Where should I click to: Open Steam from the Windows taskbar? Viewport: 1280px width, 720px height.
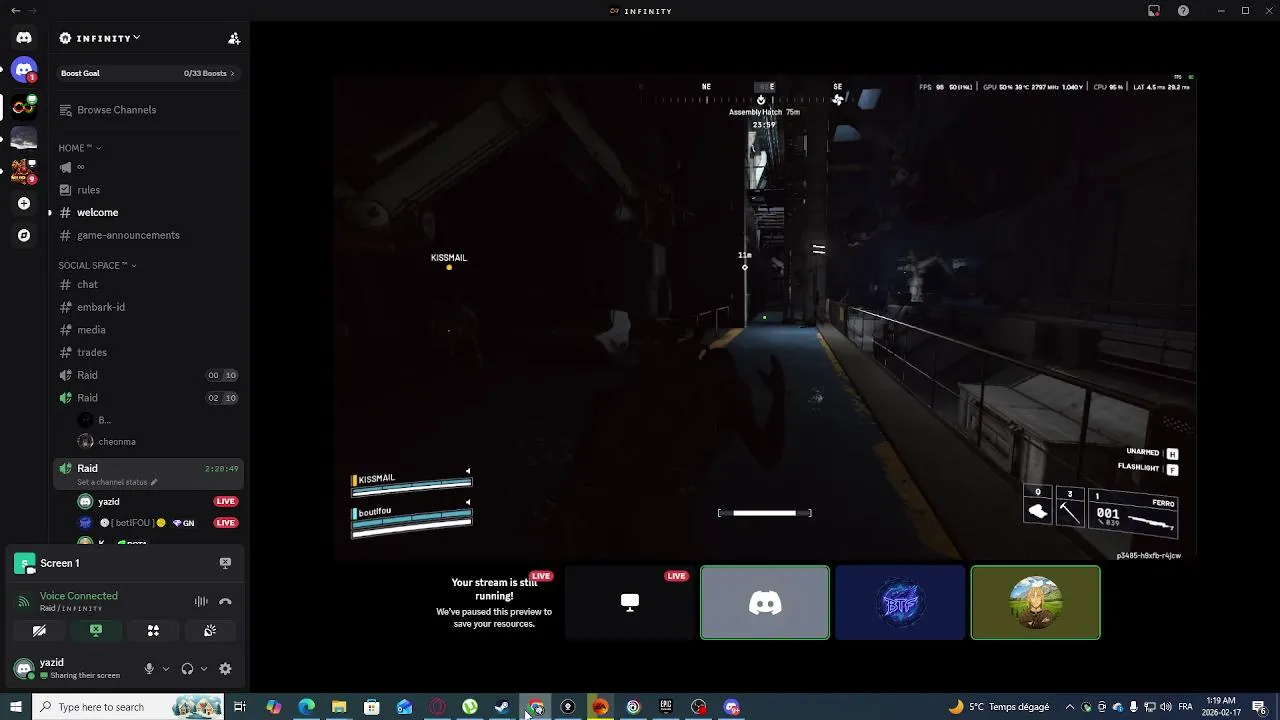pos(502,707)
